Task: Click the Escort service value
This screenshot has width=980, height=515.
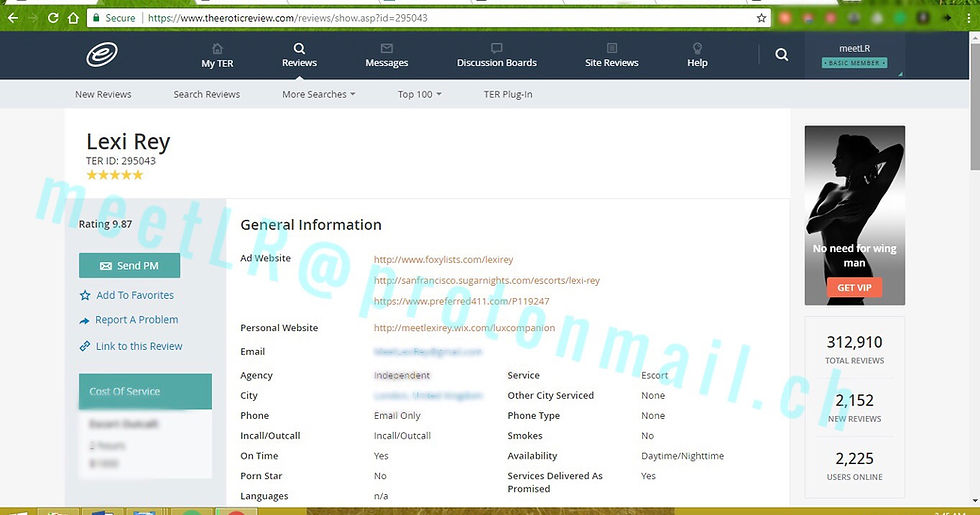Action: (654, 375)
